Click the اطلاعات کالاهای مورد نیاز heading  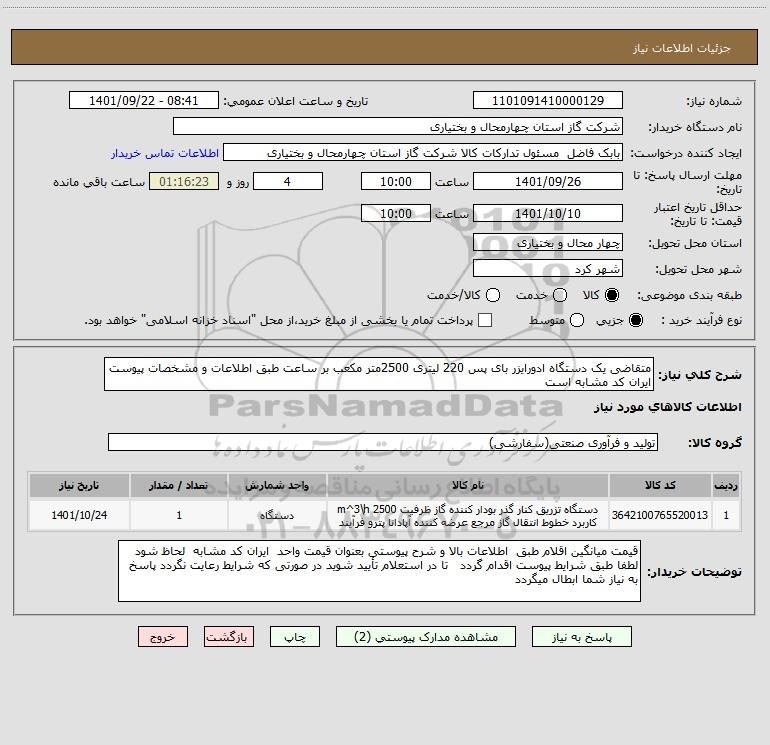[667, 407]
